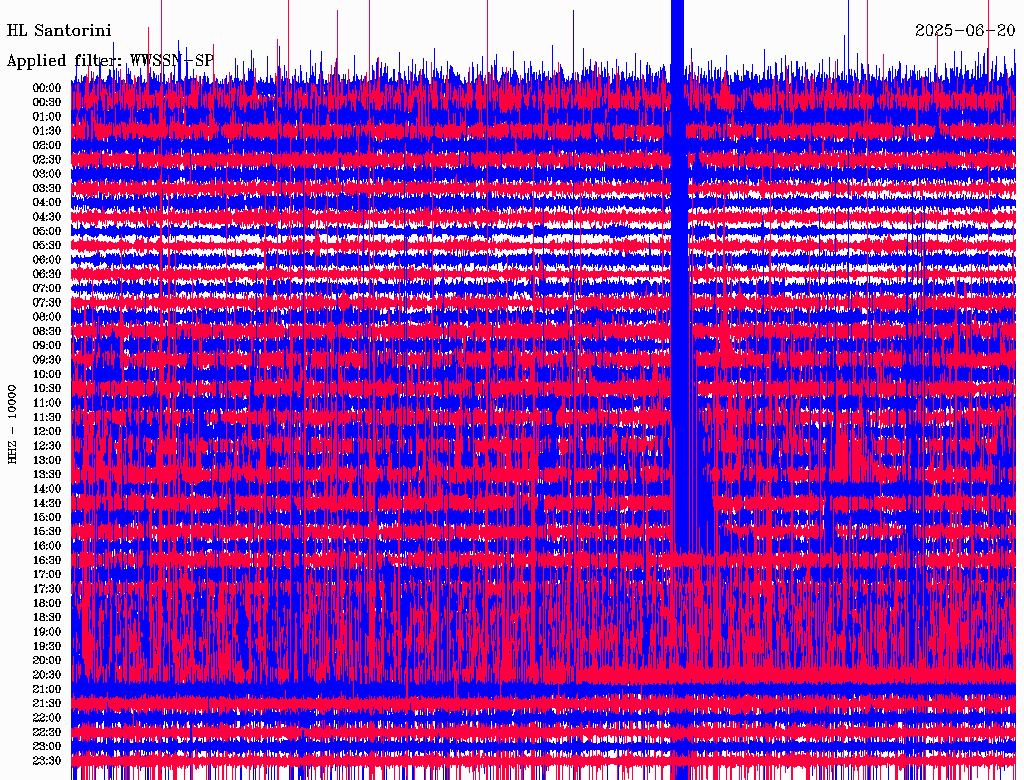The height and width of the screenshot is (780, 1024).
Task: Select the 23:30 time row label
Action: coord(47,760)
